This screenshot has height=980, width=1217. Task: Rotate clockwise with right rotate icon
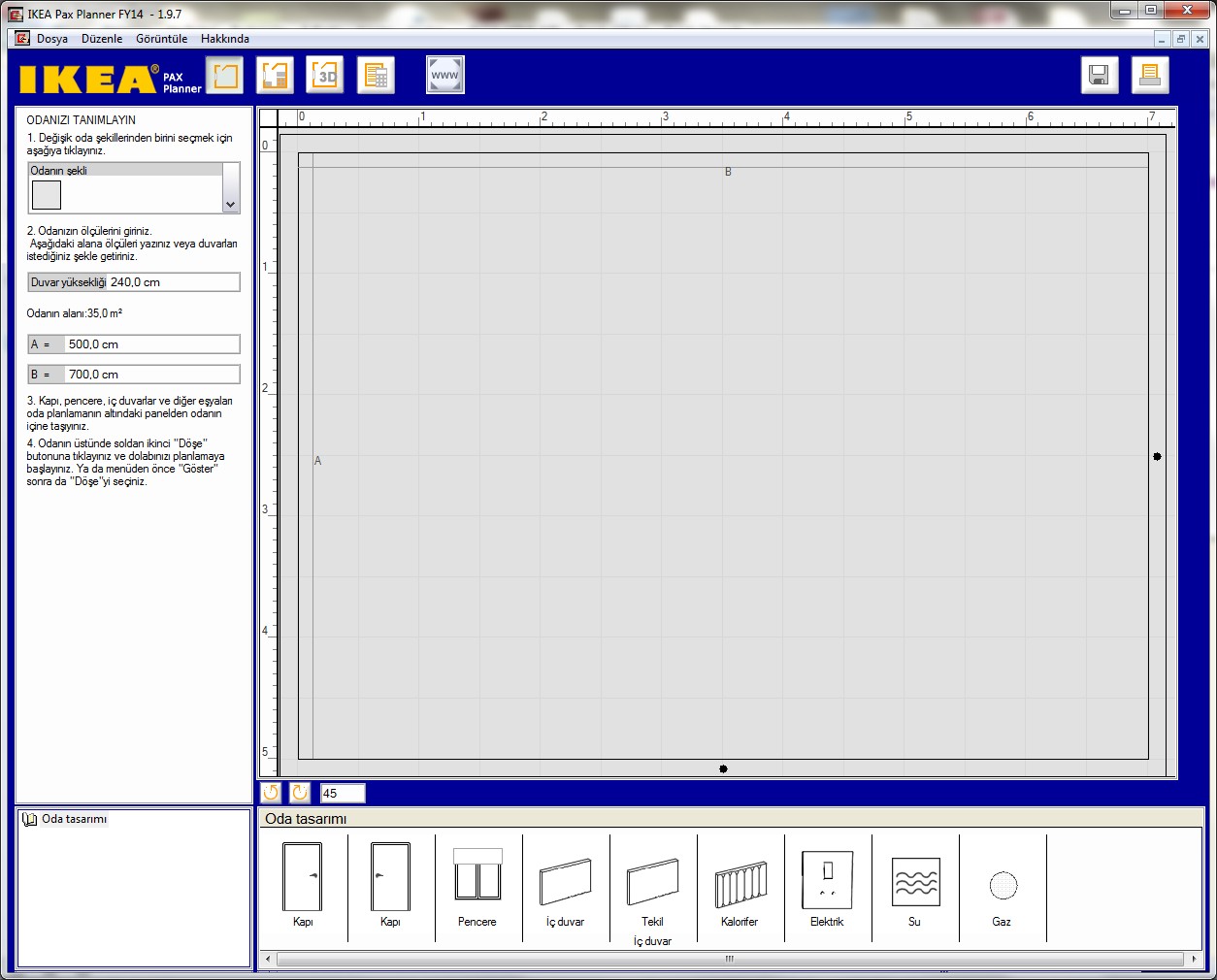(300, 793)
